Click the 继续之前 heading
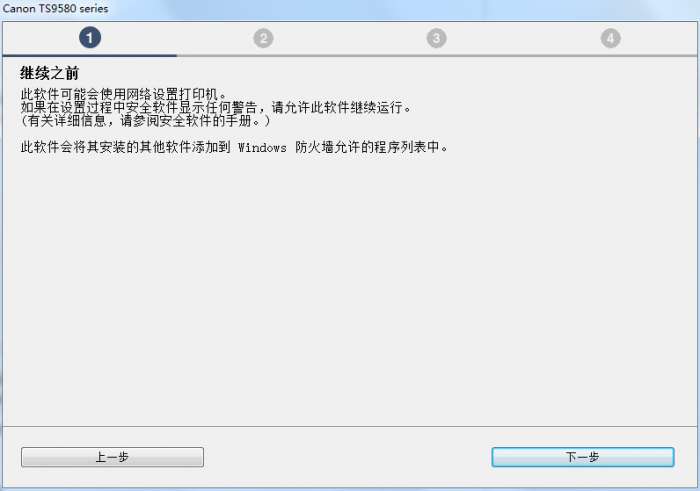 [50, 73]
